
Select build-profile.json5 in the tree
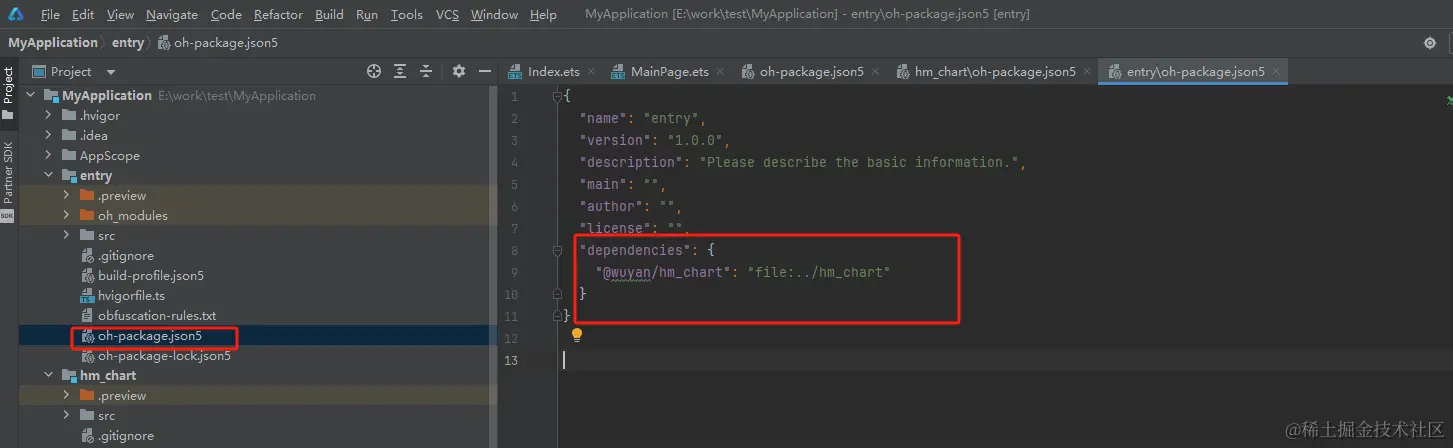(150, 276)
